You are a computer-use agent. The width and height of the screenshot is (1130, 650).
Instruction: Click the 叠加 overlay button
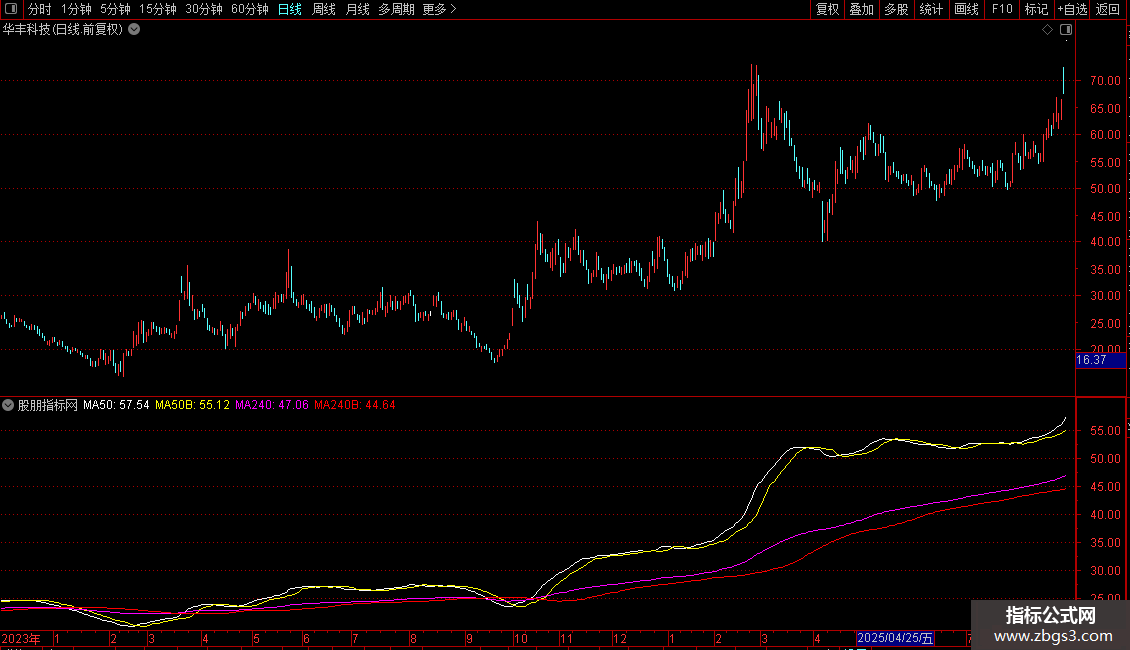[x=861, y=9]
